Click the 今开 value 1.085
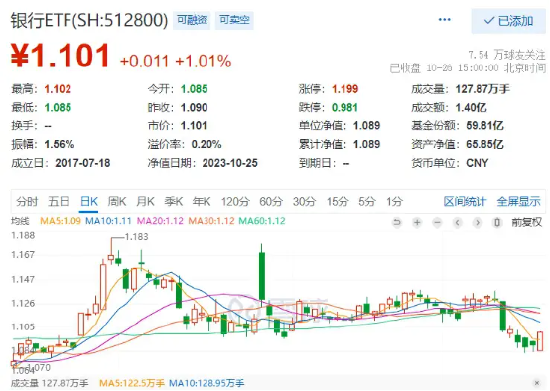 [194, 89]
